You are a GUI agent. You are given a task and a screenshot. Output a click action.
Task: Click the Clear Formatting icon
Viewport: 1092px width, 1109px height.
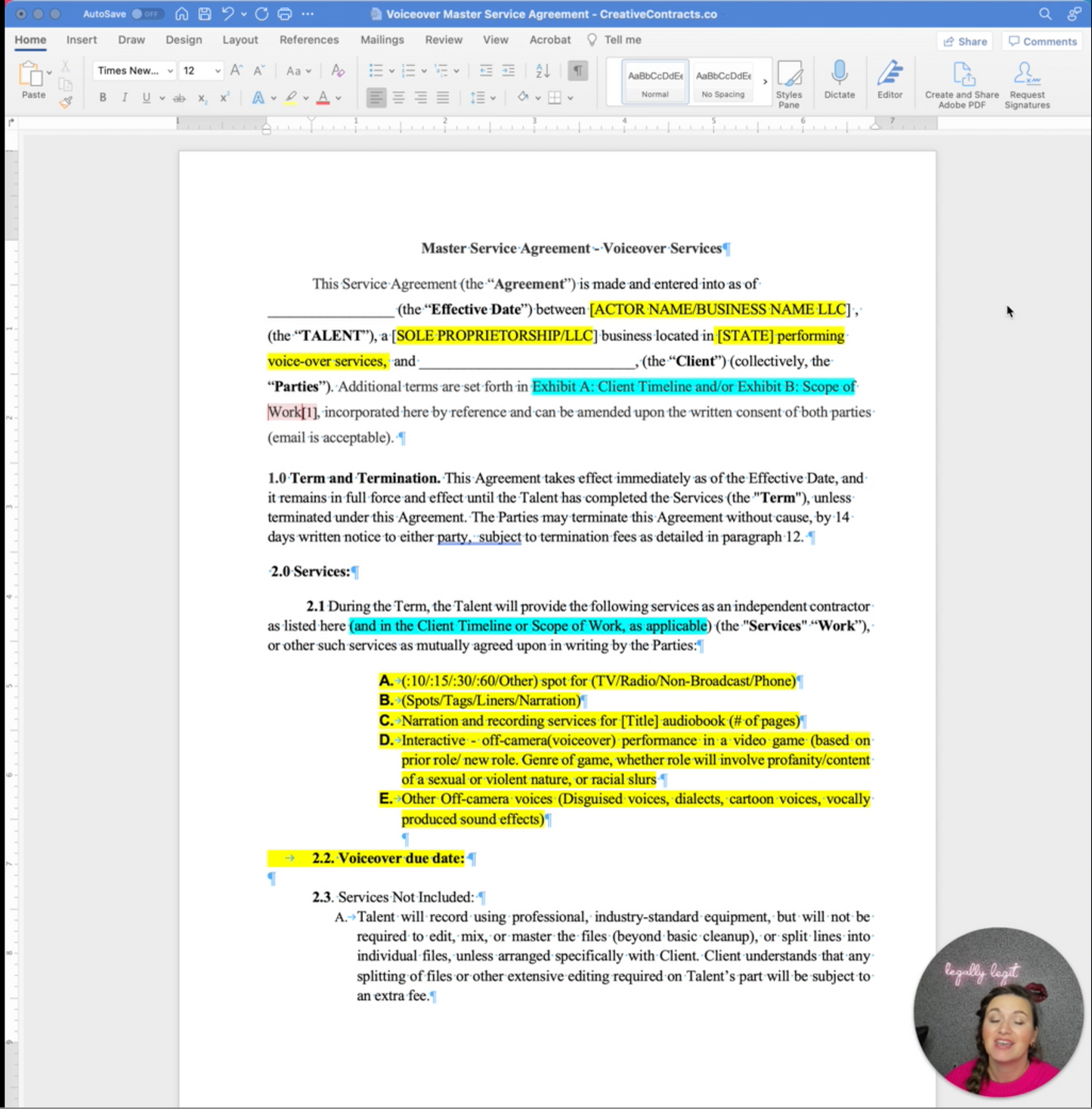coord(338,70)
